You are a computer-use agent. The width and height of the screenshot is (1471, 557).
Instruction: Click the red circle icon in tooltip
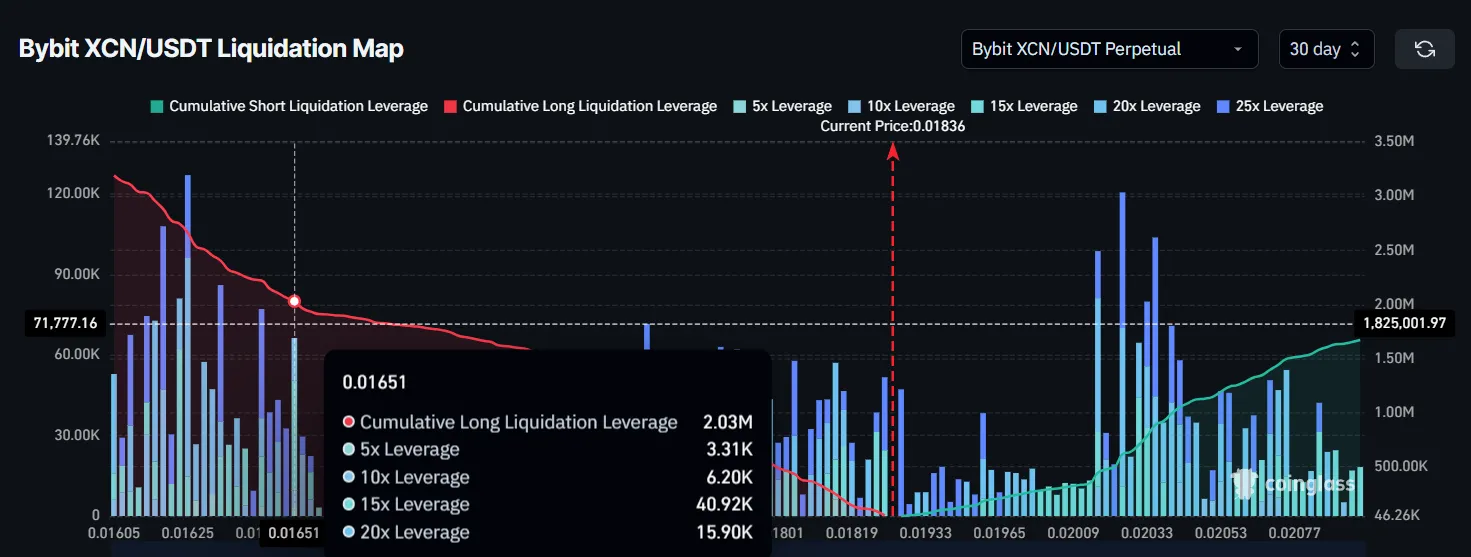click(348, 423)
